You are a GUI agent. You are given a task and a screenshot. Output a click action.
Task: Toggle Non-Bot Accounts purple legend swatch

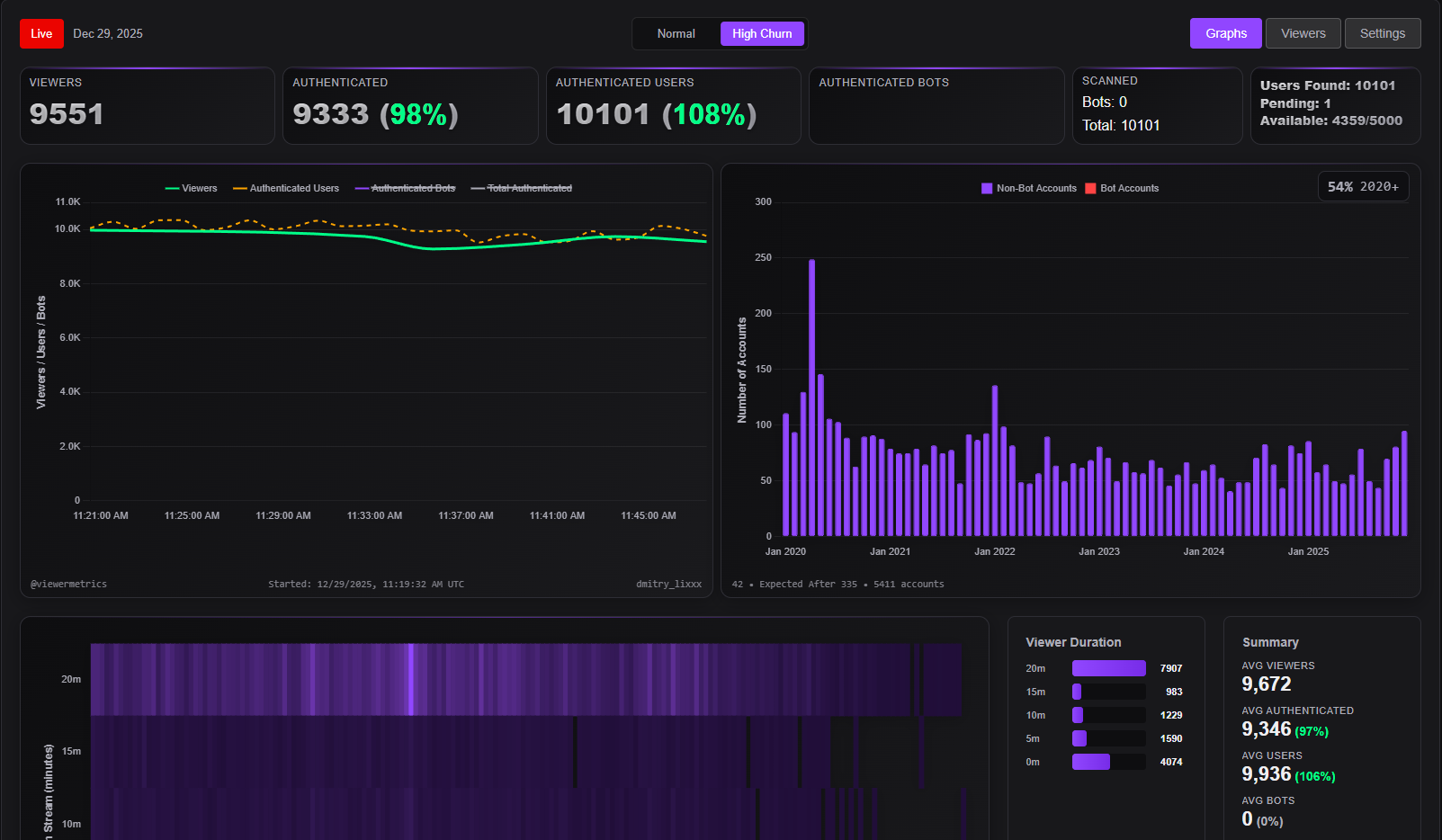coord(987,188)
